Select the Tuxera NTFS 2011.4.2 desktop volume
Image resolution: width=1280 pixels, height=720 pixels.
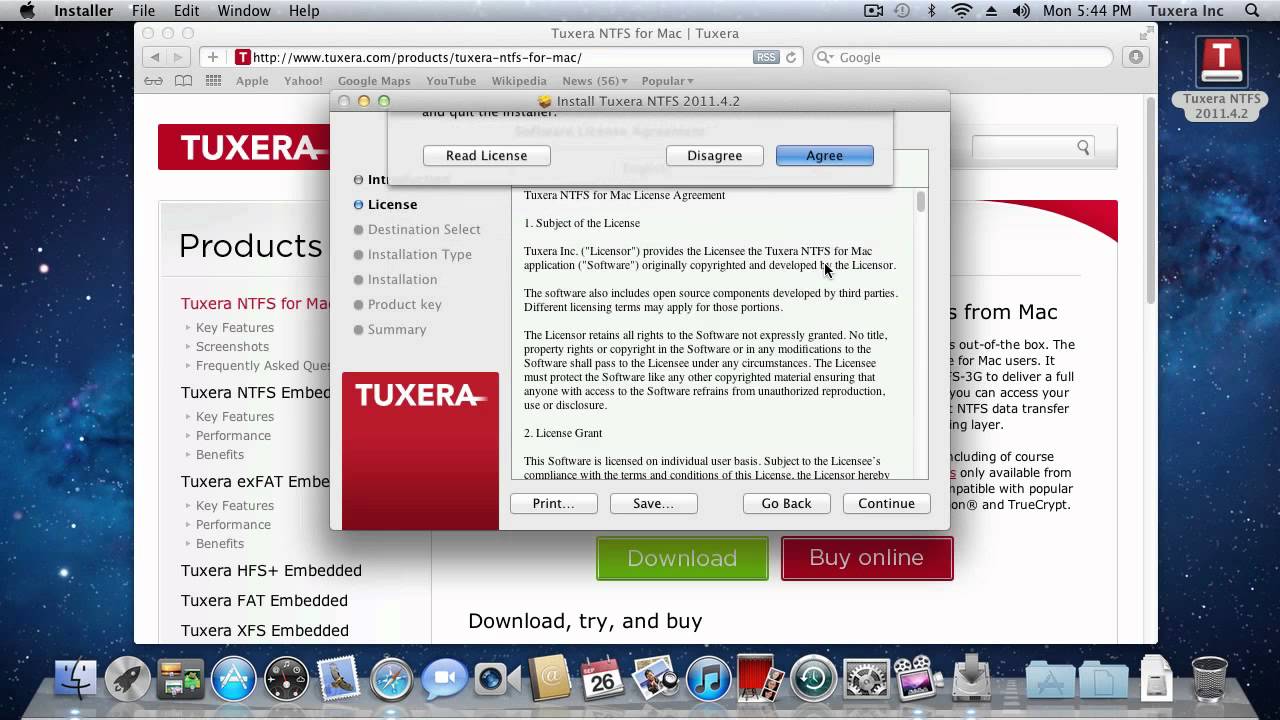click(x=1221, y=78)
